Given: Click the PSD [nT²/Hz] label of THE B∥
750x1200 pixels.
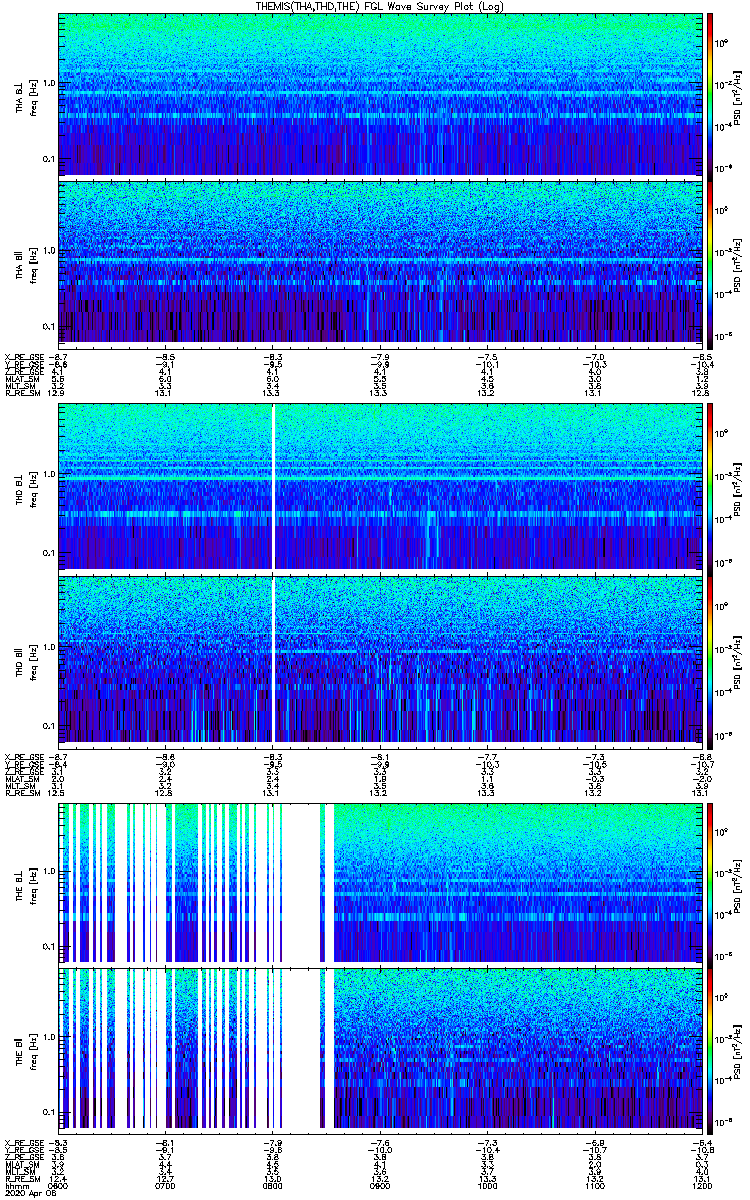Looking at the screenshot, I should click(738, 1051).
